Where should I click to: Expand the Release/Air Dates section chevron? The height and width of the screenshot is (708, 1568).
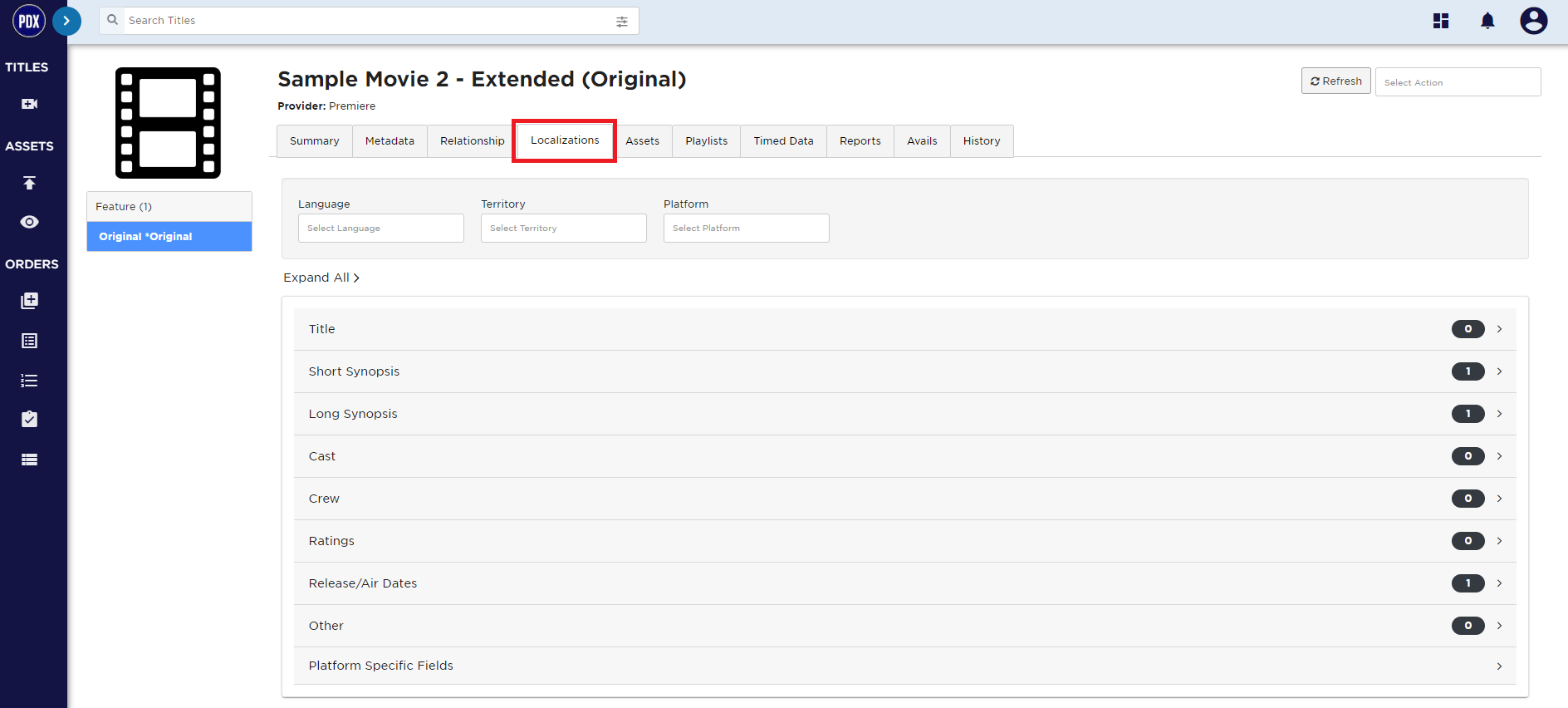(x=1499, y=583)
